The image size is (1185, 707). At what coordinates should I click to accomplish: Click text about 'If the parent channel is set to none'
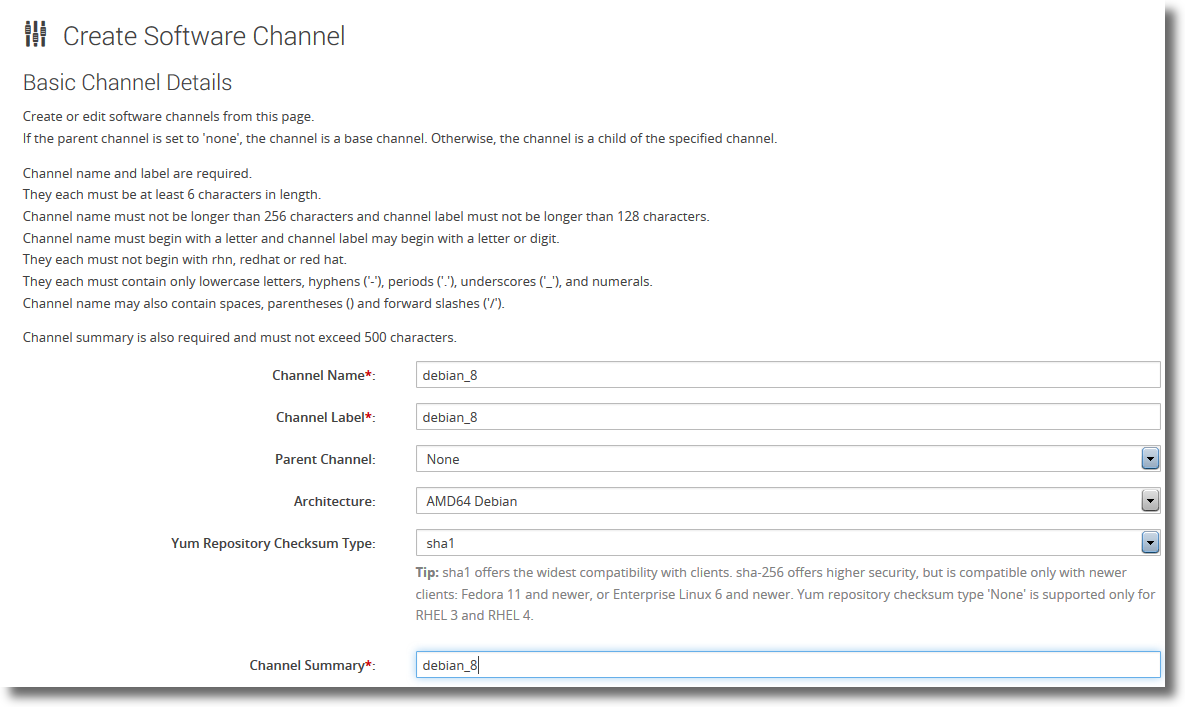pyautogui.click(x=400, y=139)
